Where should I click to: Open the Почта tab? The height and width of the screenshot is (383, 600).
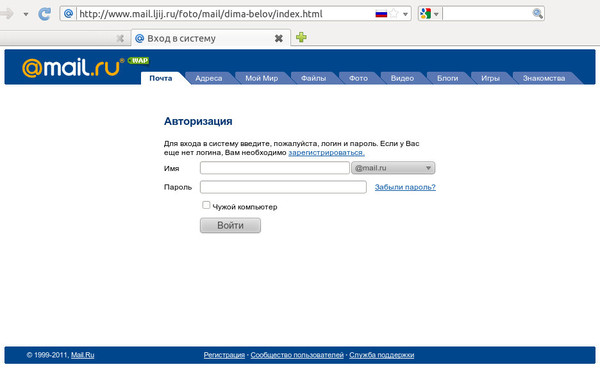tap(161, 78)
